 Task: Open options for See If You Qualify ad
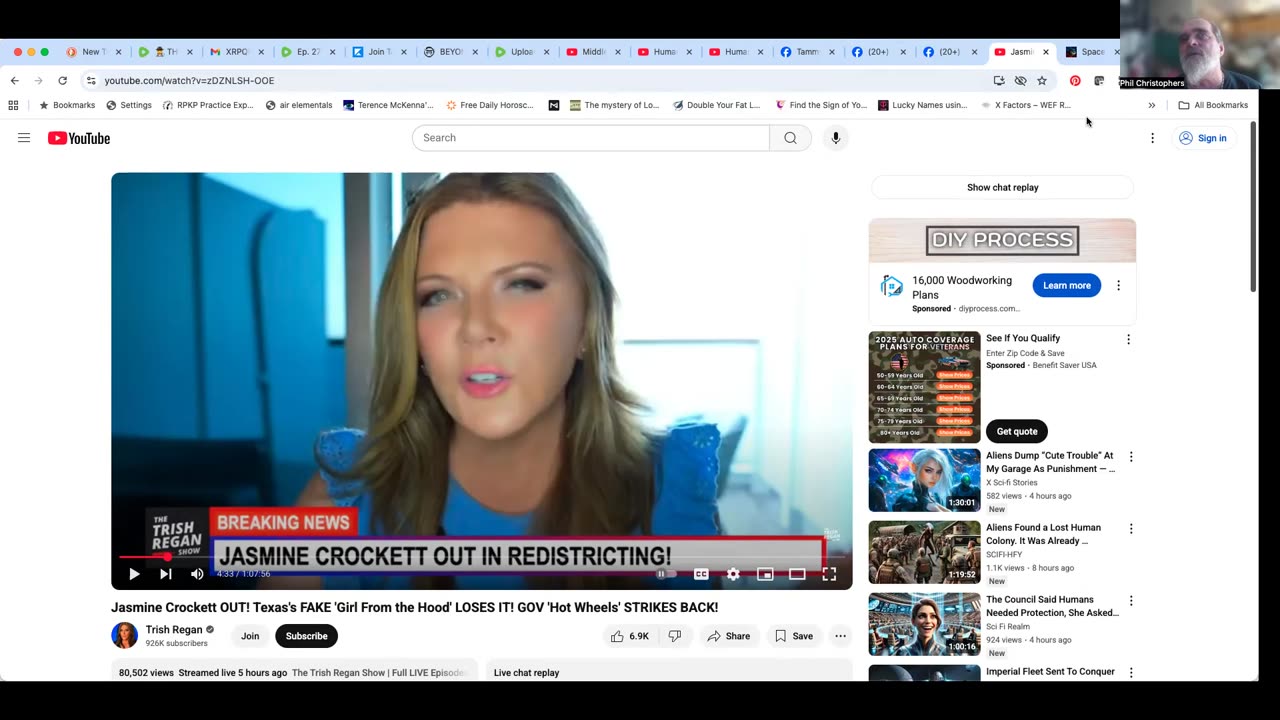coord(1128,339)
